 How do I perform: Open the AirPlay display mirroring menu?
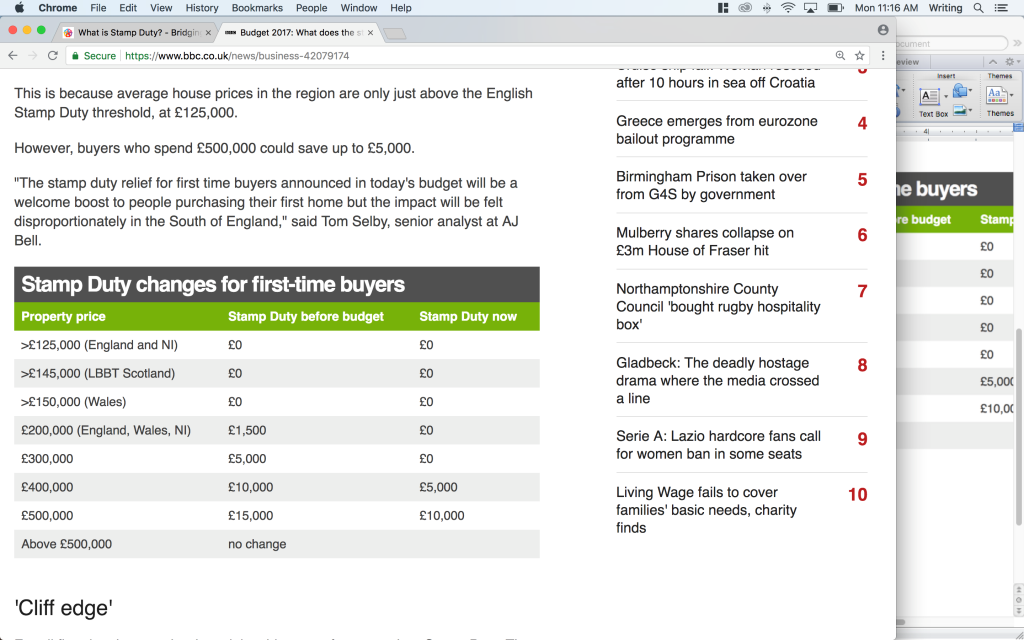[x=810, y=8]
